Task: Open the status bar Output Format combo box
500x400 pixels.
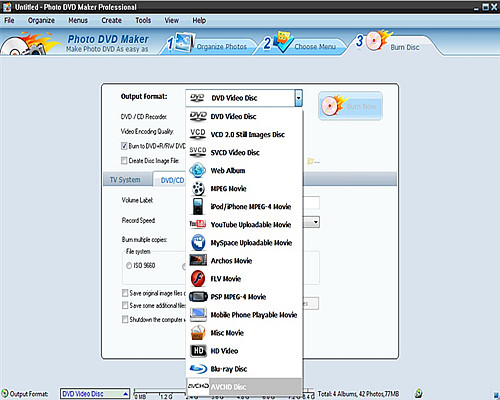Action: [95, 394]
